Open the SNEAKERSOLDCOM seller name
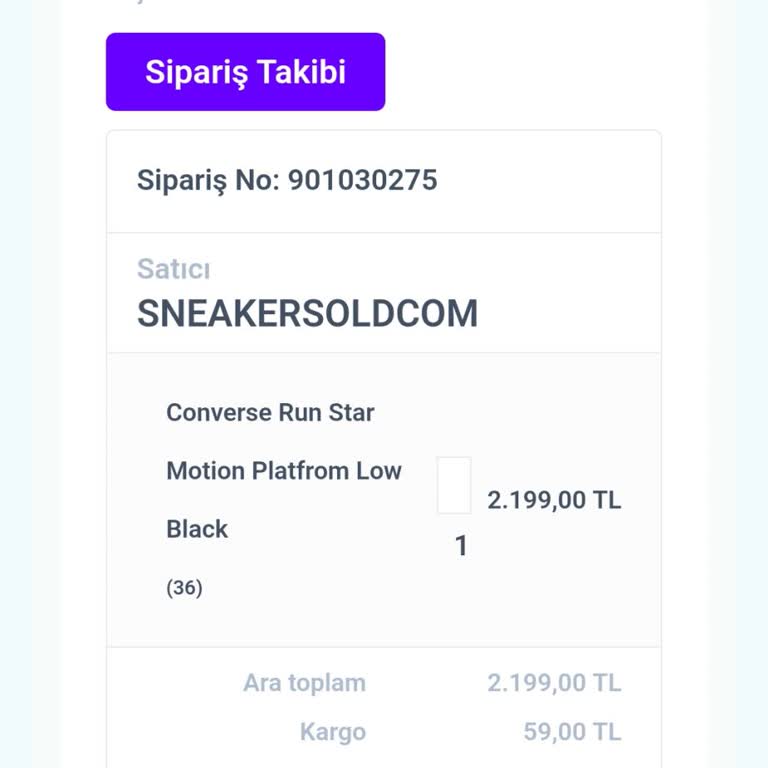The image size is (768, 768). click(x=307, y=314)
